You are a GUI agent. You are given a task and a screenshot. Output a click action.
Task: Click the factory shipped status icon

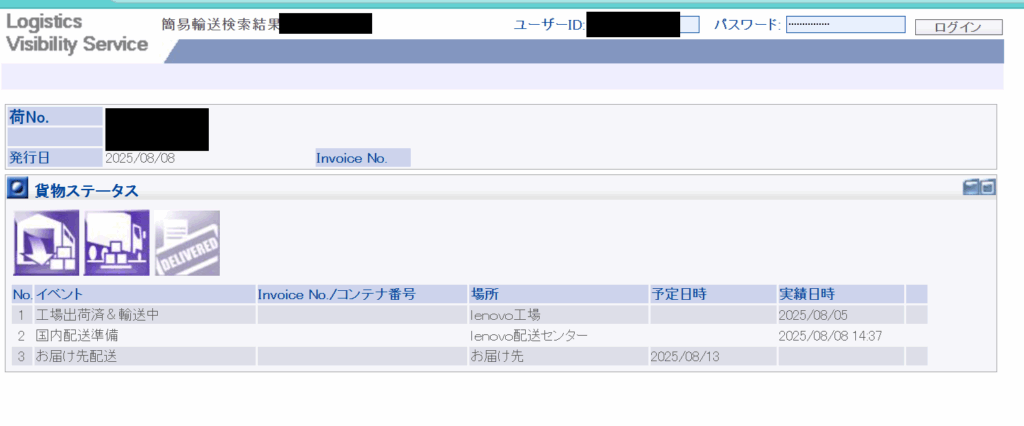45,243
